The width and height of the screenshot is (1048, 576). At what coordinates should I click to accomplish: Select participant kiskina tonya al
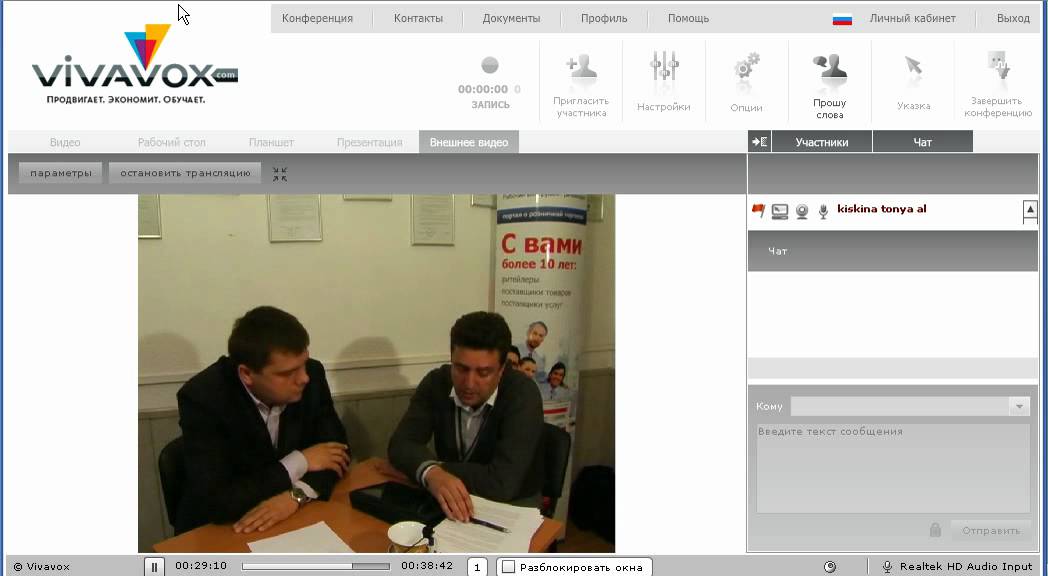(x=882, y=209)
